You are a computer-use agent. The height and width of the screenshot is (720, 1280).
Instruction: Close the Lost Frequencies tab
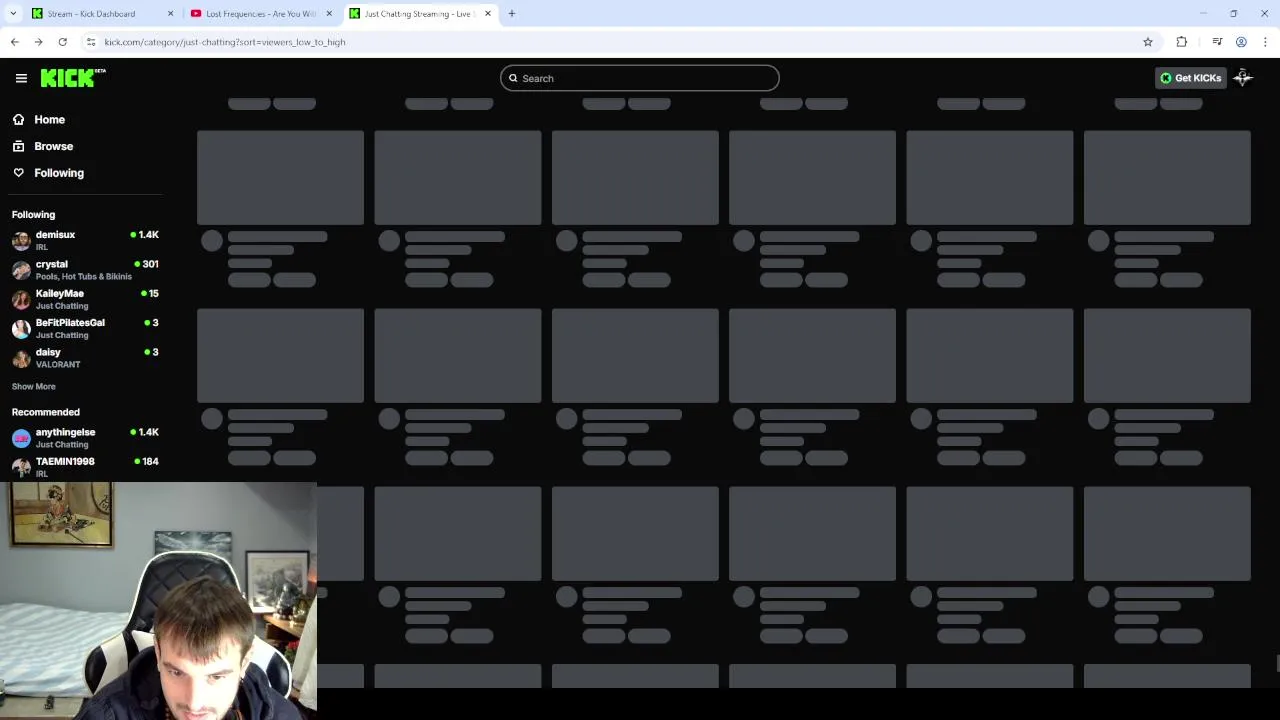click(329, 14)
